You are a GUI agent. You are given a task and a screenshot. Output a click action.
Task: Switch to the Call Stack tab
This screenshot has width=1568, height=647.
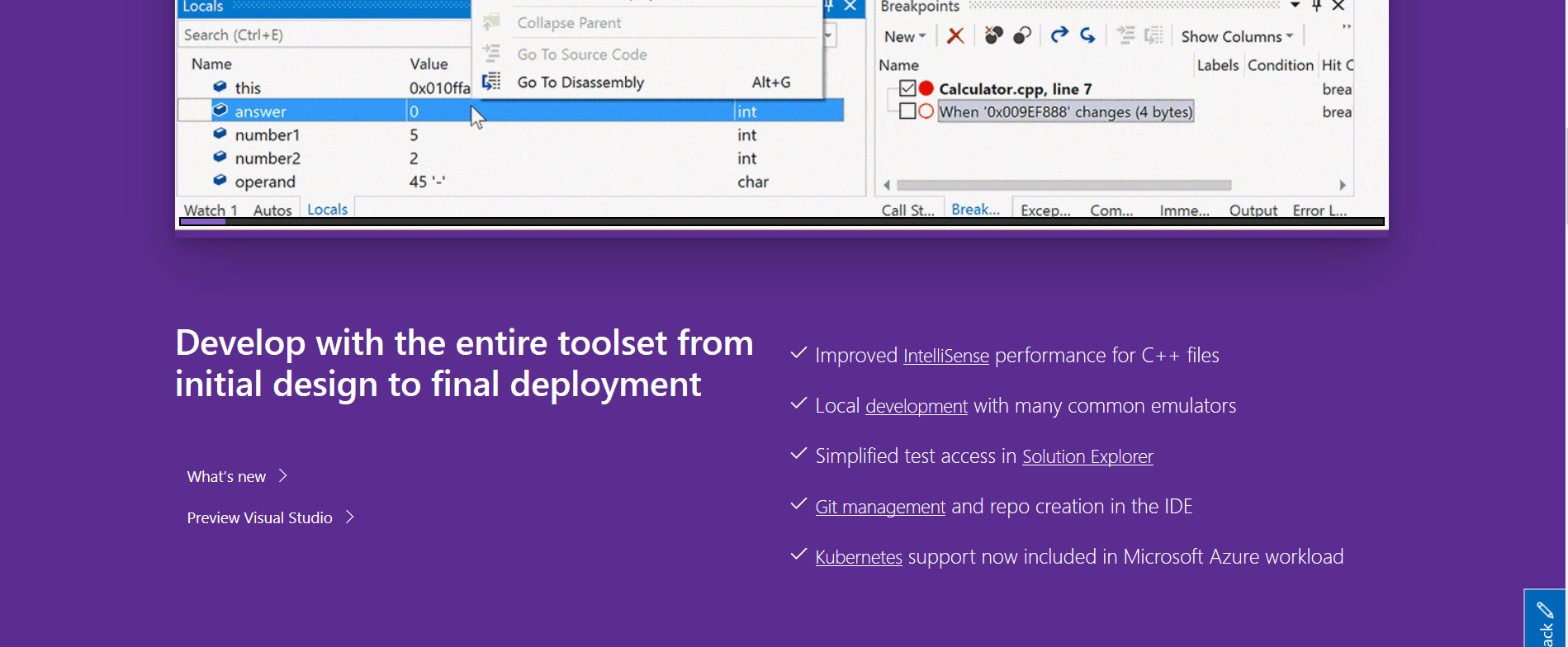coord(908,210)
